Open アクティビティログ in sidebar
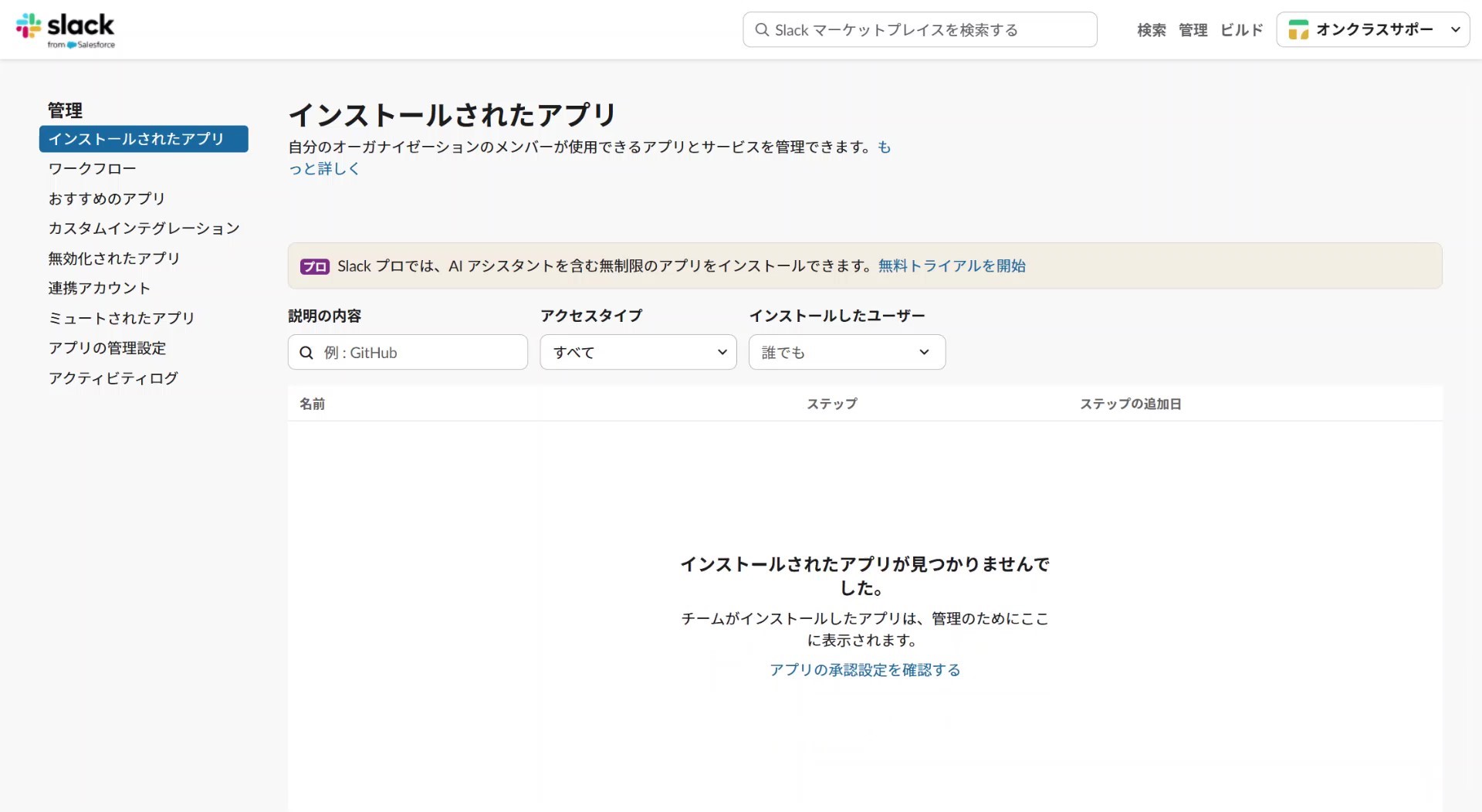This screenshot has width=1482, height=812. click(113, 378)
